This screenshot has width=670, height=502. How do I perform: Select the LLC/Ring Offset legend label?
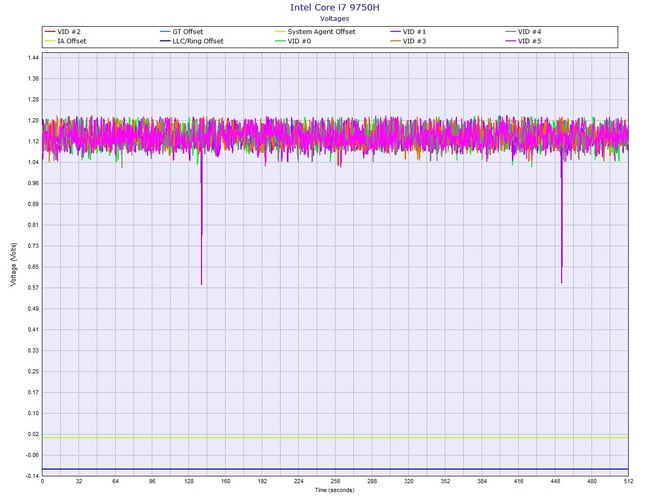pyautogui.click(x=198, y=41)
